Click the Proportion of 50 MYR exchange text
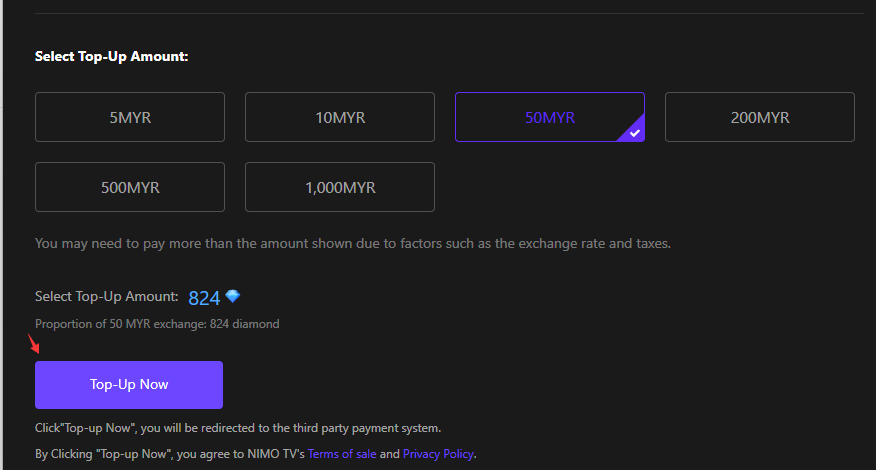Screen dimensions: 876x470 [x=157, y=324]
